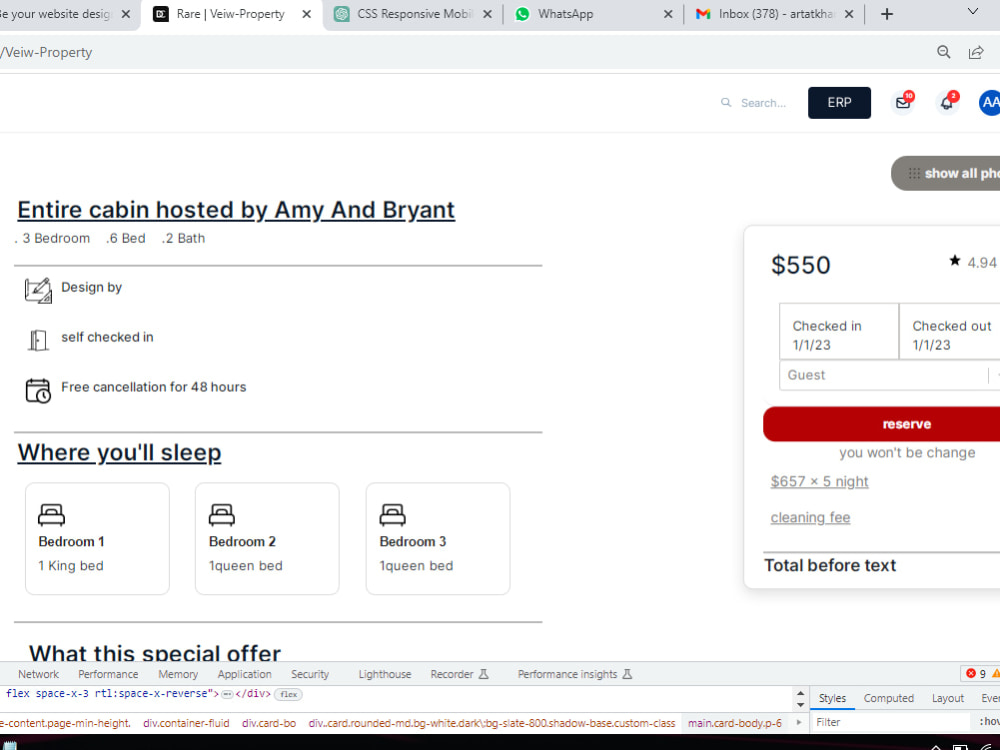Open the DevTools Performance tab

coord(108,674)
